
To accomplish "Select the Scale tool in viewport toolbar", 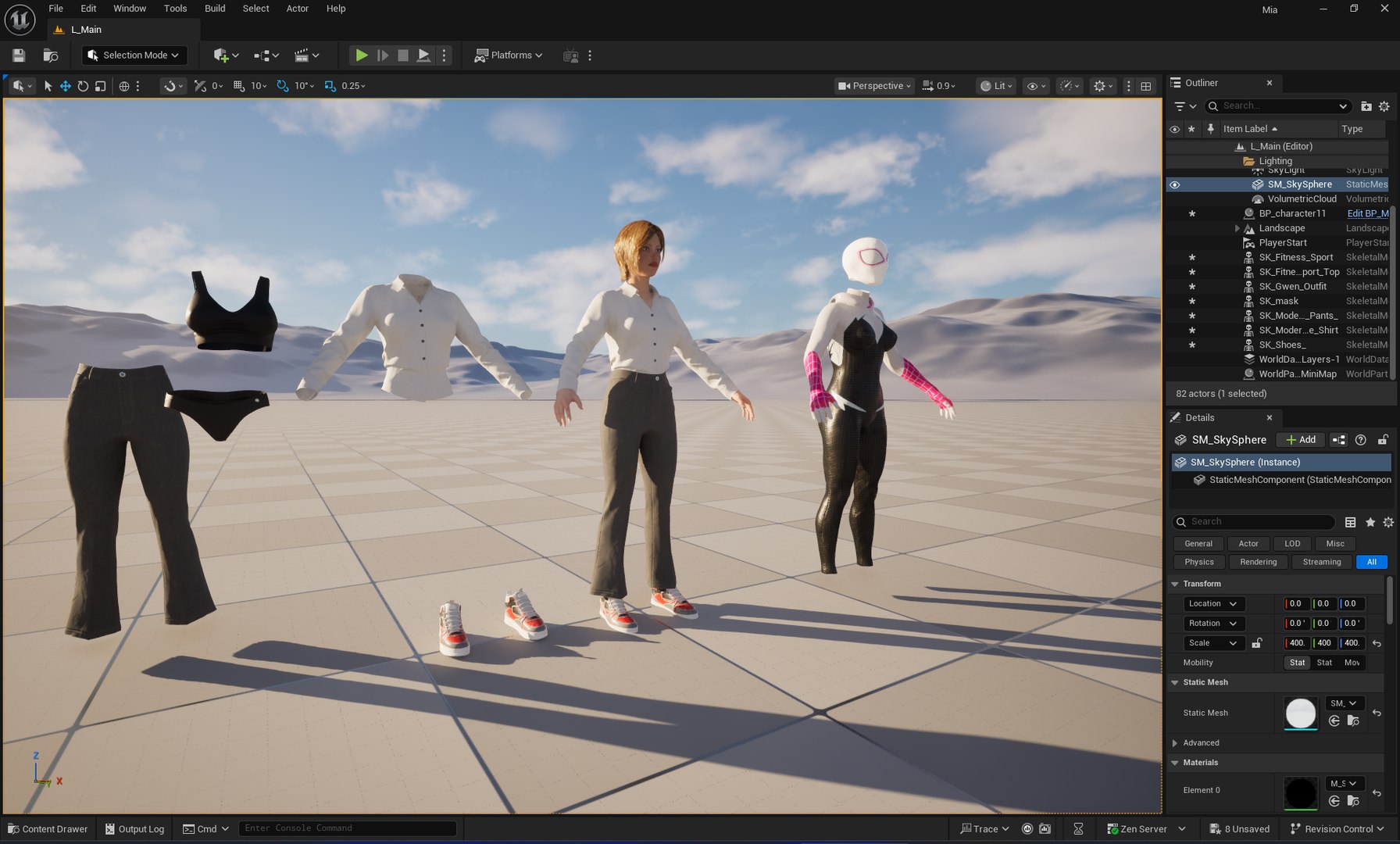I will [100, 86].
